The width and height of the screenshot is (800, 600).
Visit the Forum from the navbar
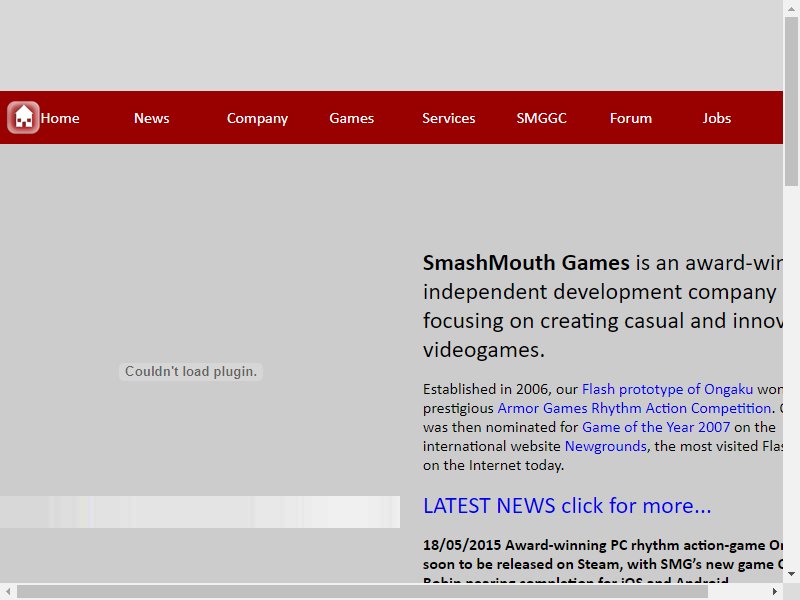[631, 118]
